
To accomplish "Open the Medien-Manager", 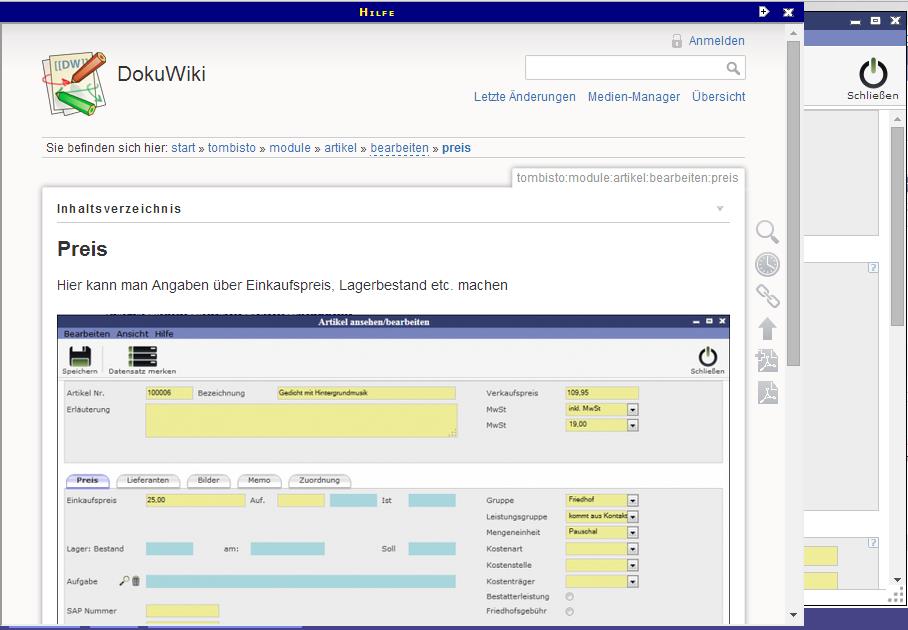I will 633,97.
